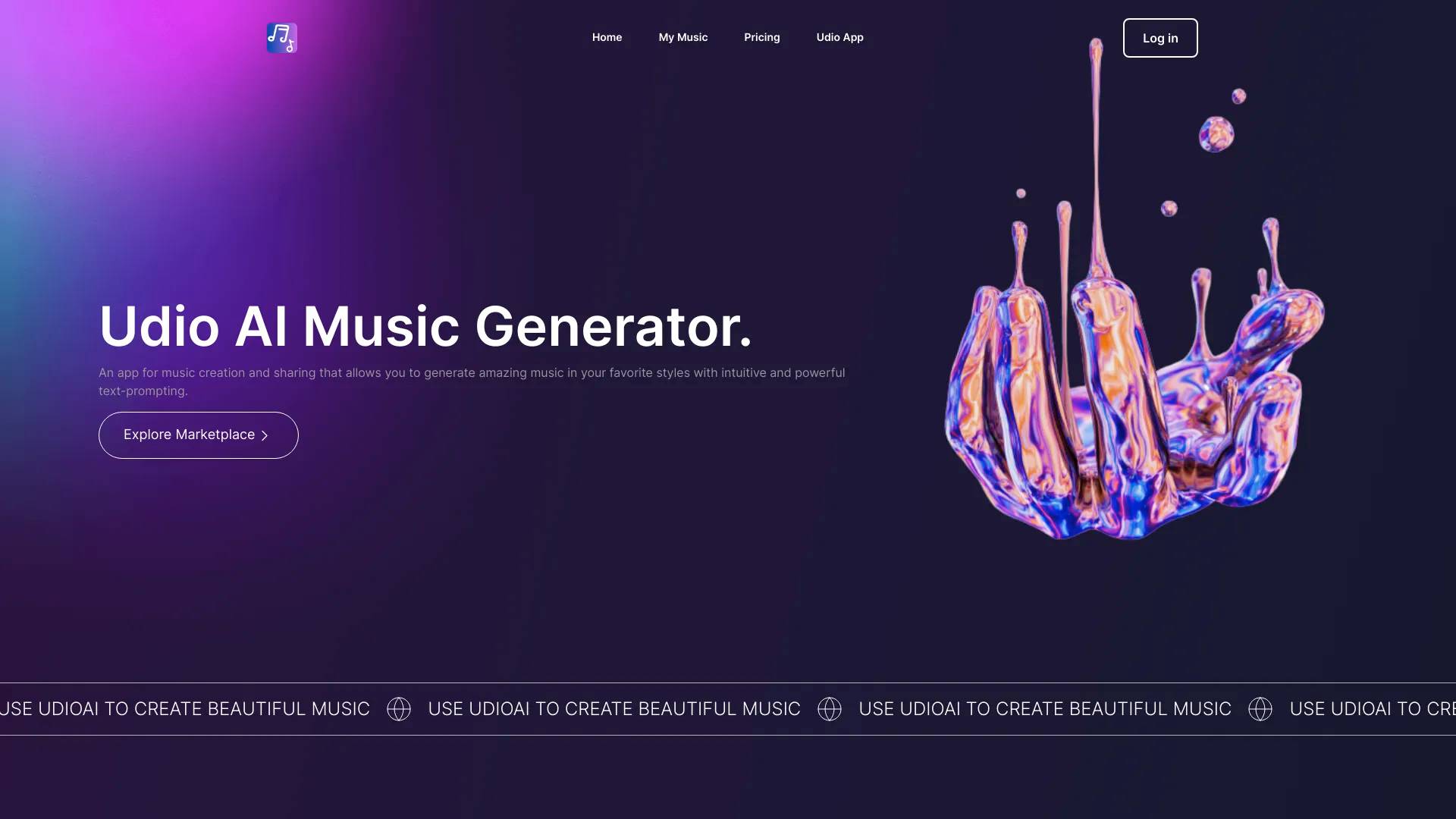Click the arrow chevron inside Explore Marketplace button
This screenshot has height=819, width=1456.
coord(265,435)
